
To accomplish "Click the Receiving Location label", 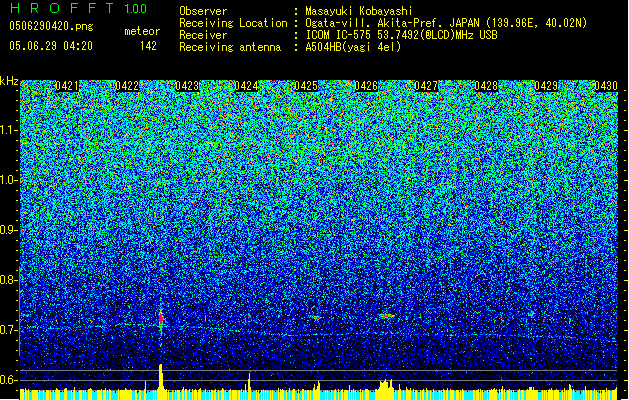I will [233, 23].
